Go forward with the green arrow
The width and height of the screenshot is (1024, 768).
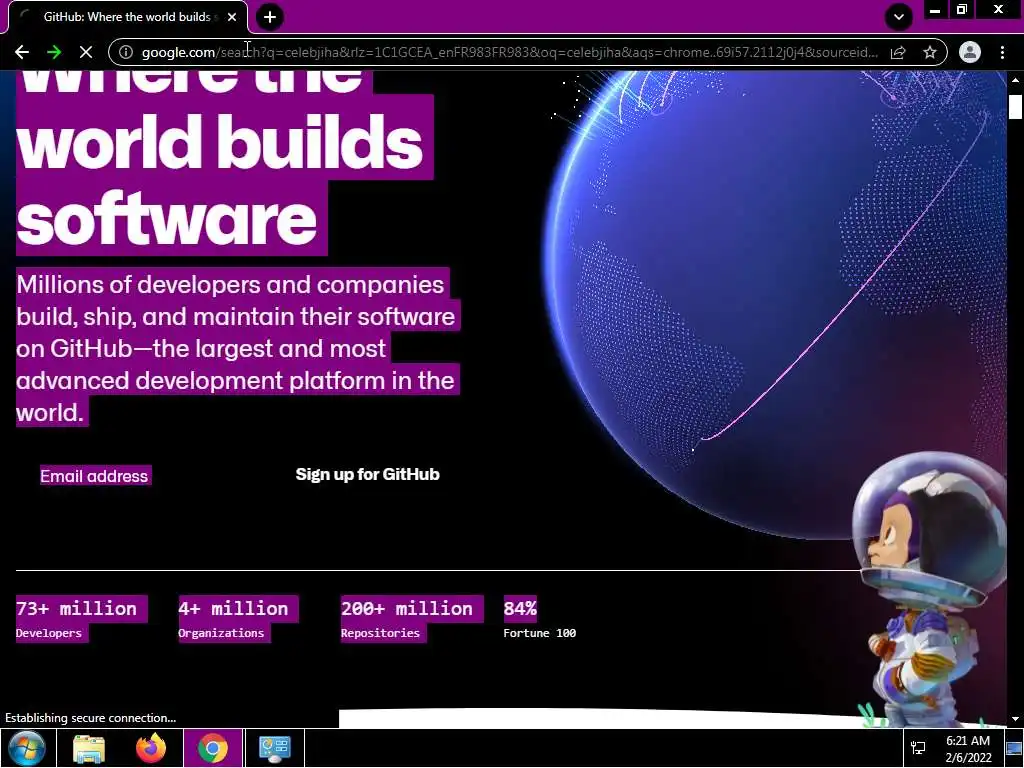(54, 52)
